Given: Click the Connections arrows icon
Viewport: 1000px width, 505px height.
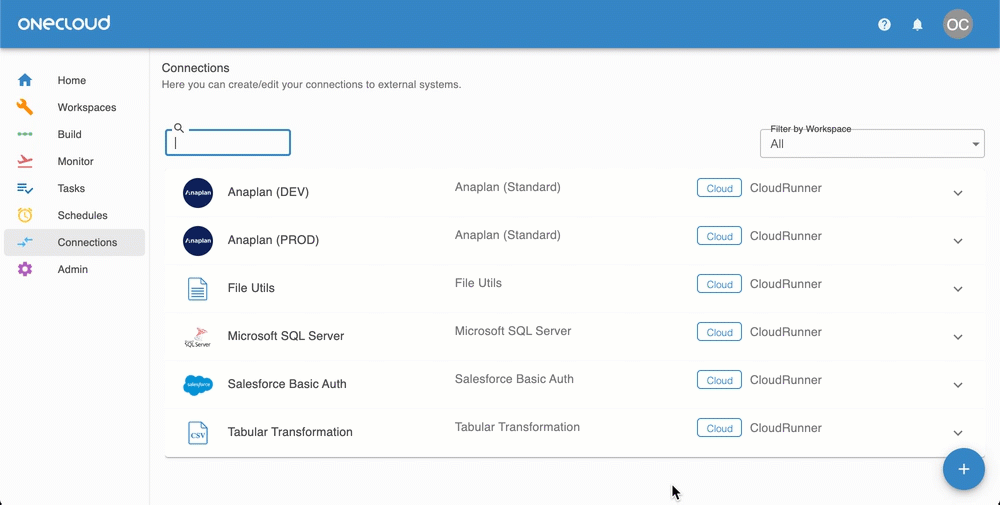Looking at the screenshot, I should pyautogui.click(x=25, y=242).
